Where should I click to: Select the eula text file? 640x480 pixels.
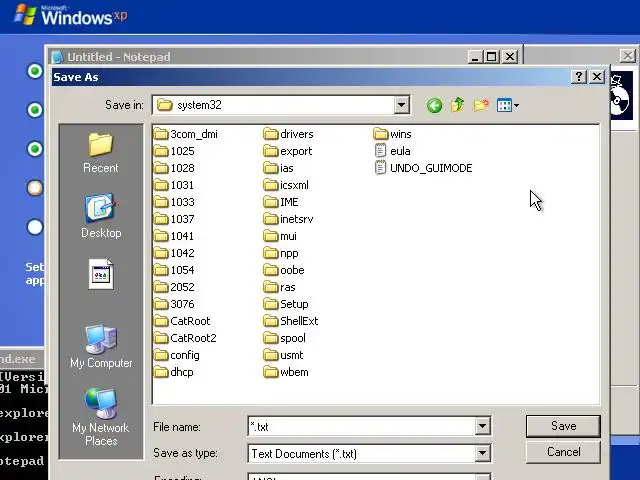pos(392,151)
